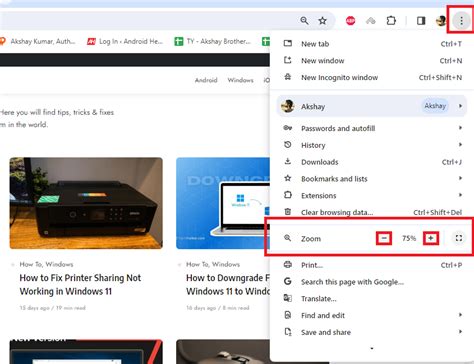Viewport: 474px width, 364px height.
Task: Click the zoom magnifier icon in address bar
Action: point(304,21)
